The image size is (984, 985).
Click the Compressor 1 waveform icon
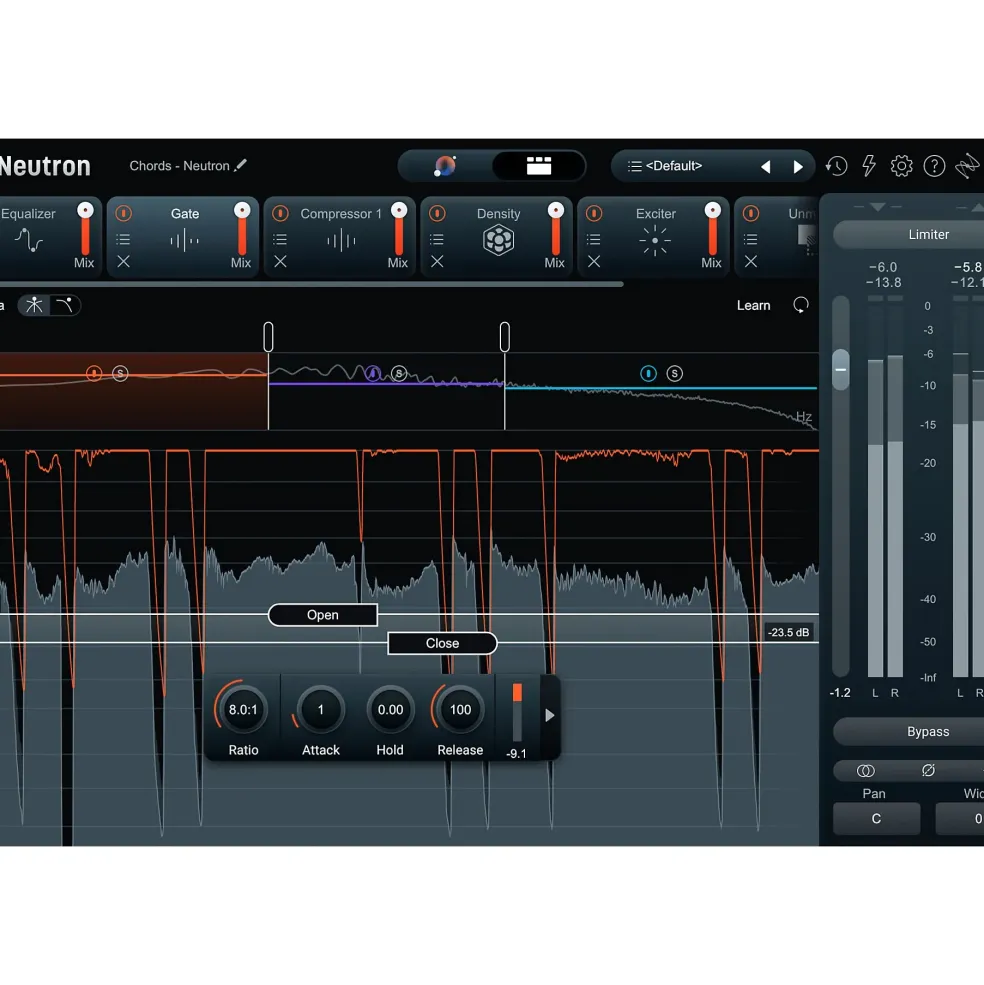pyautogui.click(x=341, y=241)
